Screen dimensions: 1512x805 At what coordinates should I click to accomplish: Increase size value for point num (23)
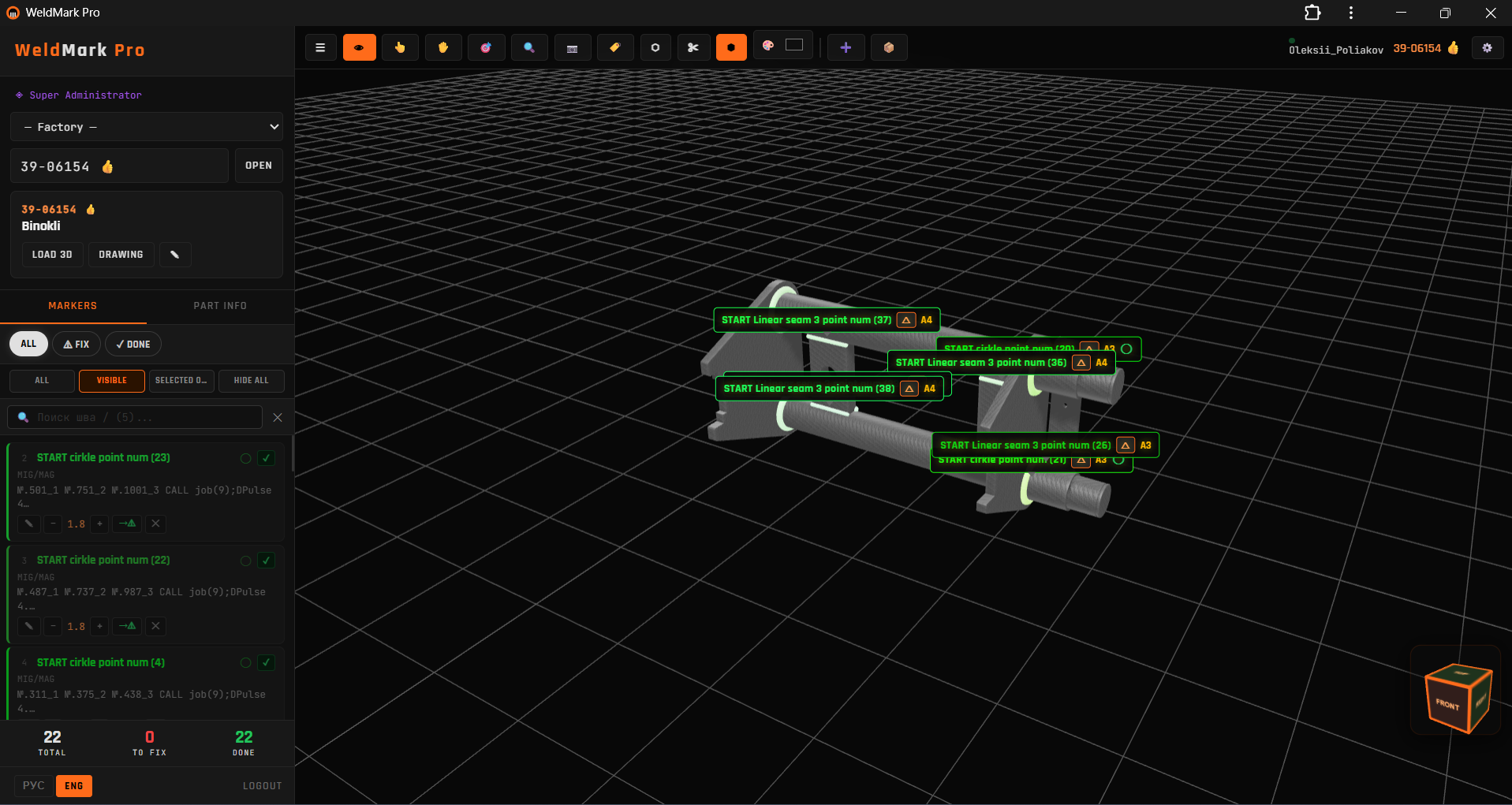[99, 524]
